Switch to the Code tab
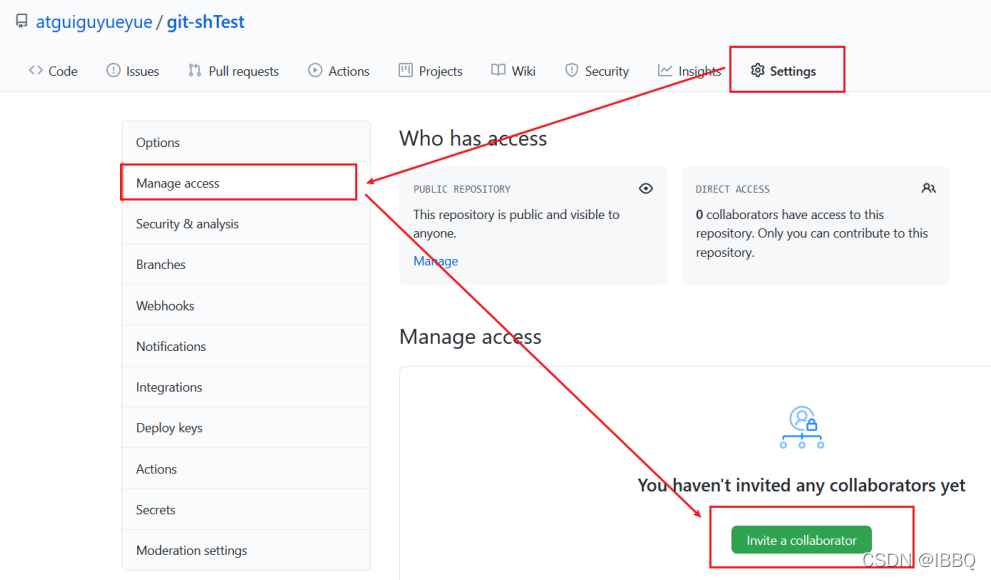 53,71
